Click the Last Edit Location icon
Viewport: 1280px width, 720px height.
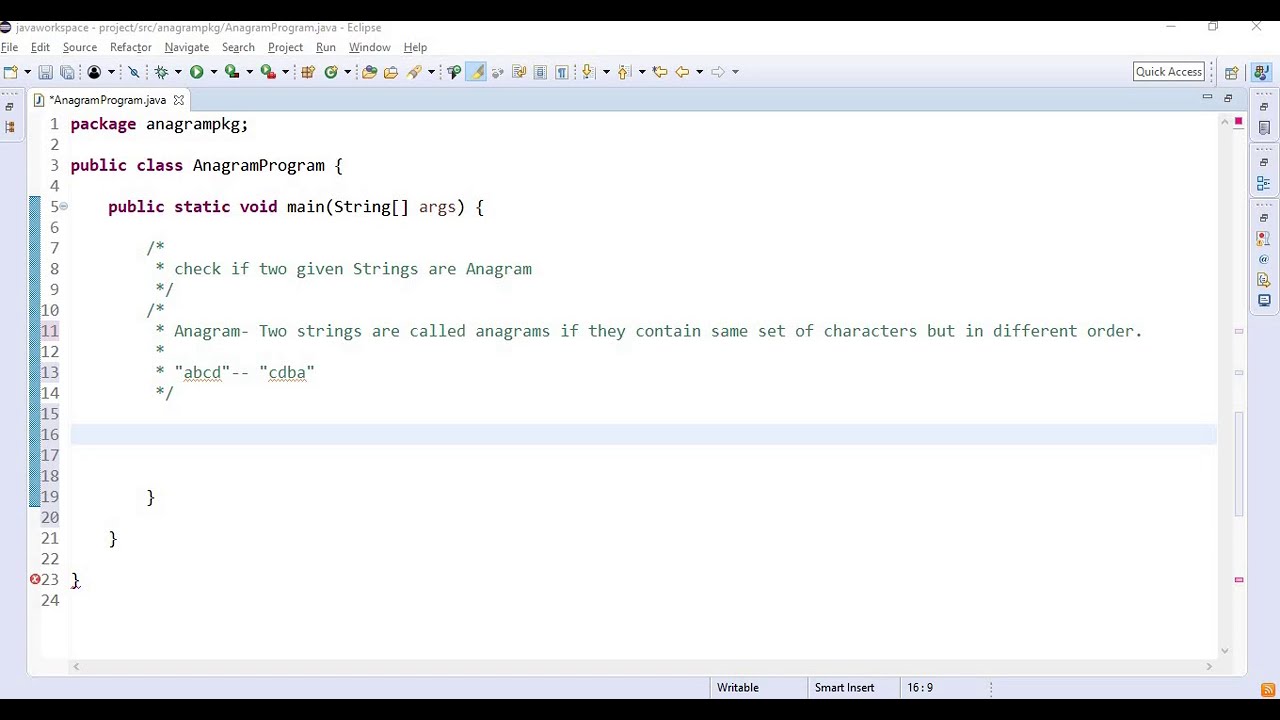tap(659, 72)
